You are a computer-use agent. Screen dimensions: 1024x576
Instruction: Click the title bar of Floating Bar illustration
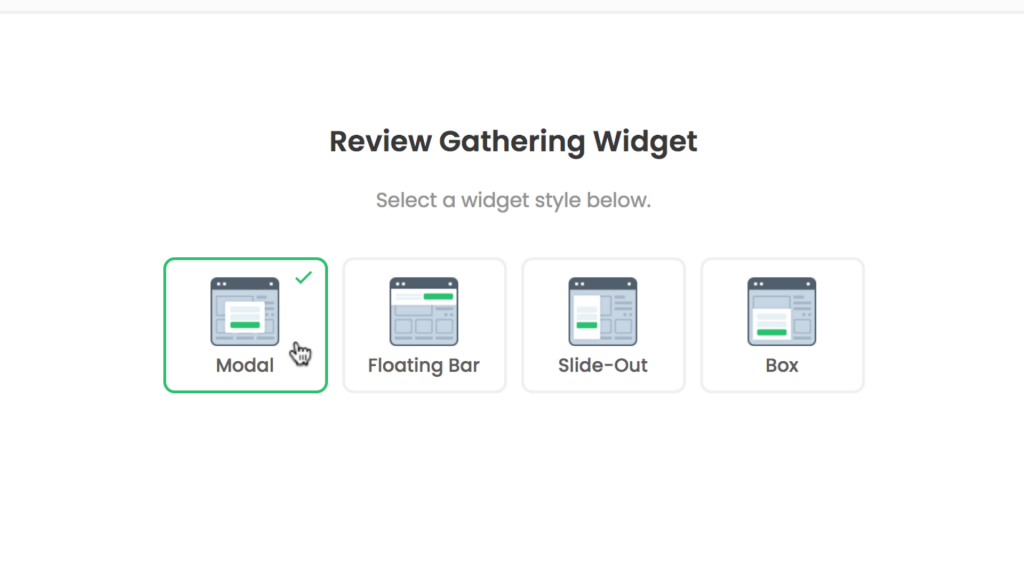pos(424,283)
